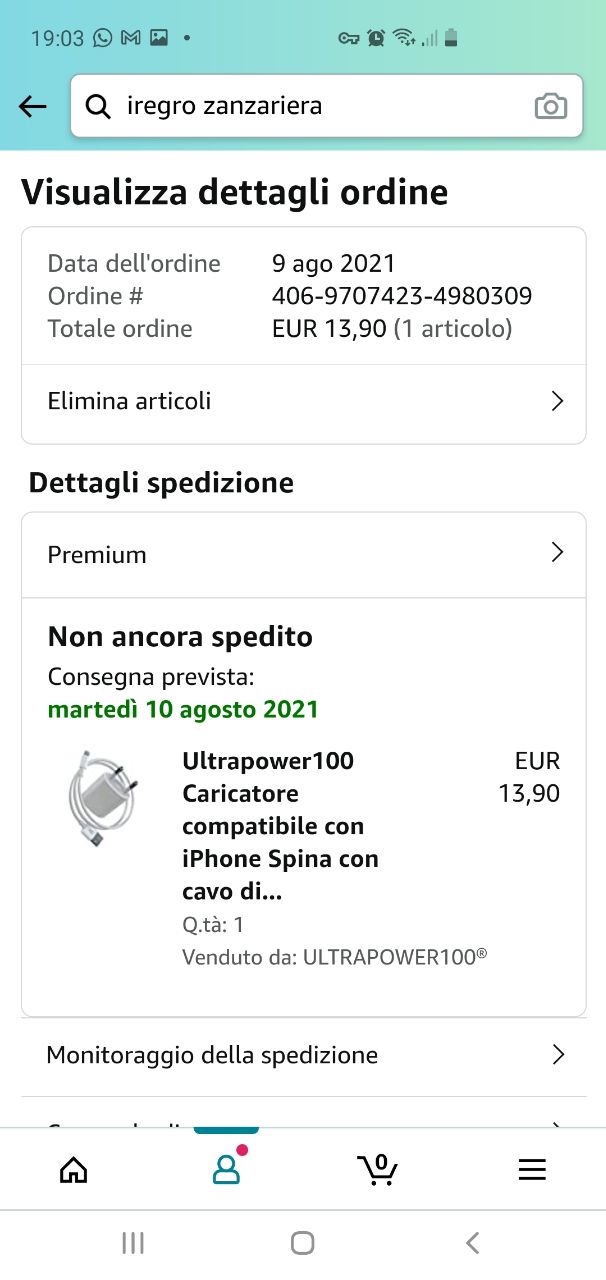
Task: Tap the magnifying glass search icon
Action: pyautogui.click(x=98, y=106)
